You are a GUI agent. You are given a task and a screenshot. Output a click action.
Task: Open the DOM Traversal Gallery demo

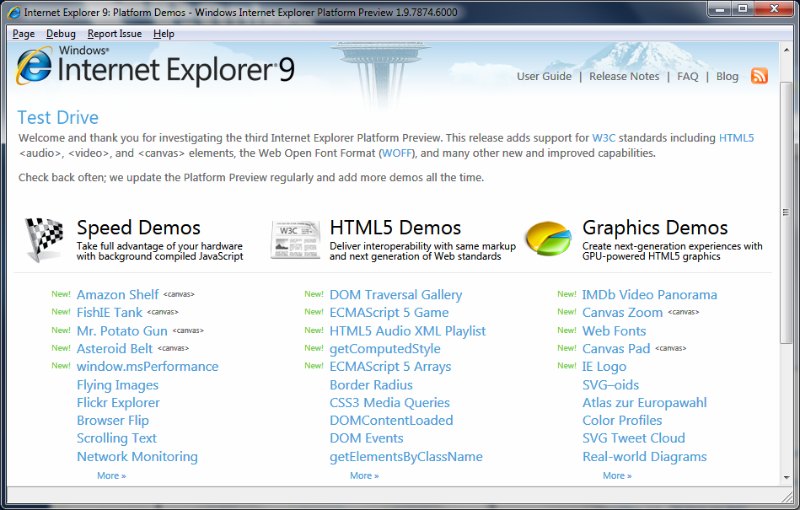point(396,295)
